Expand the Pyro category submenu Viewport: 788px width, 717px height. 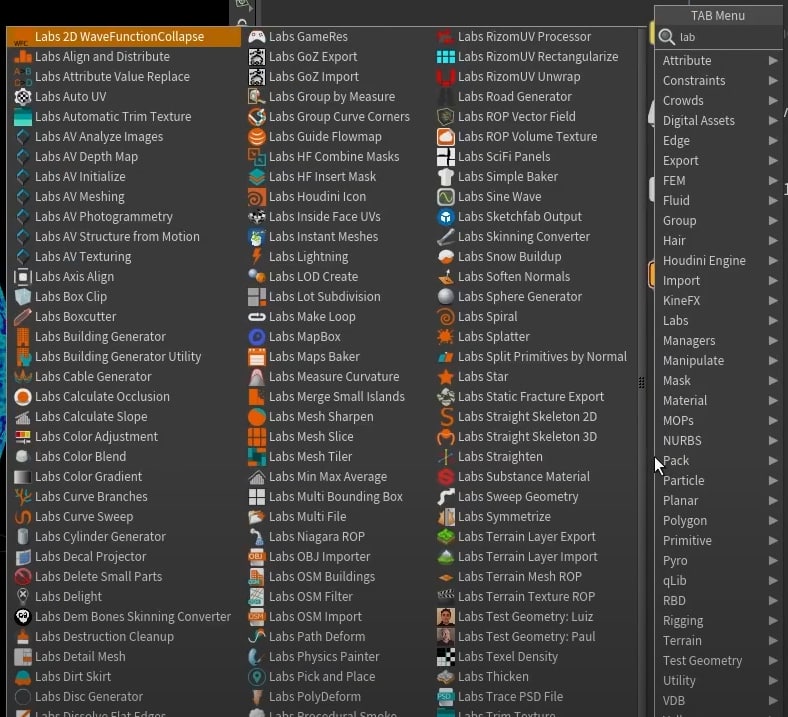tap(773, 561)
